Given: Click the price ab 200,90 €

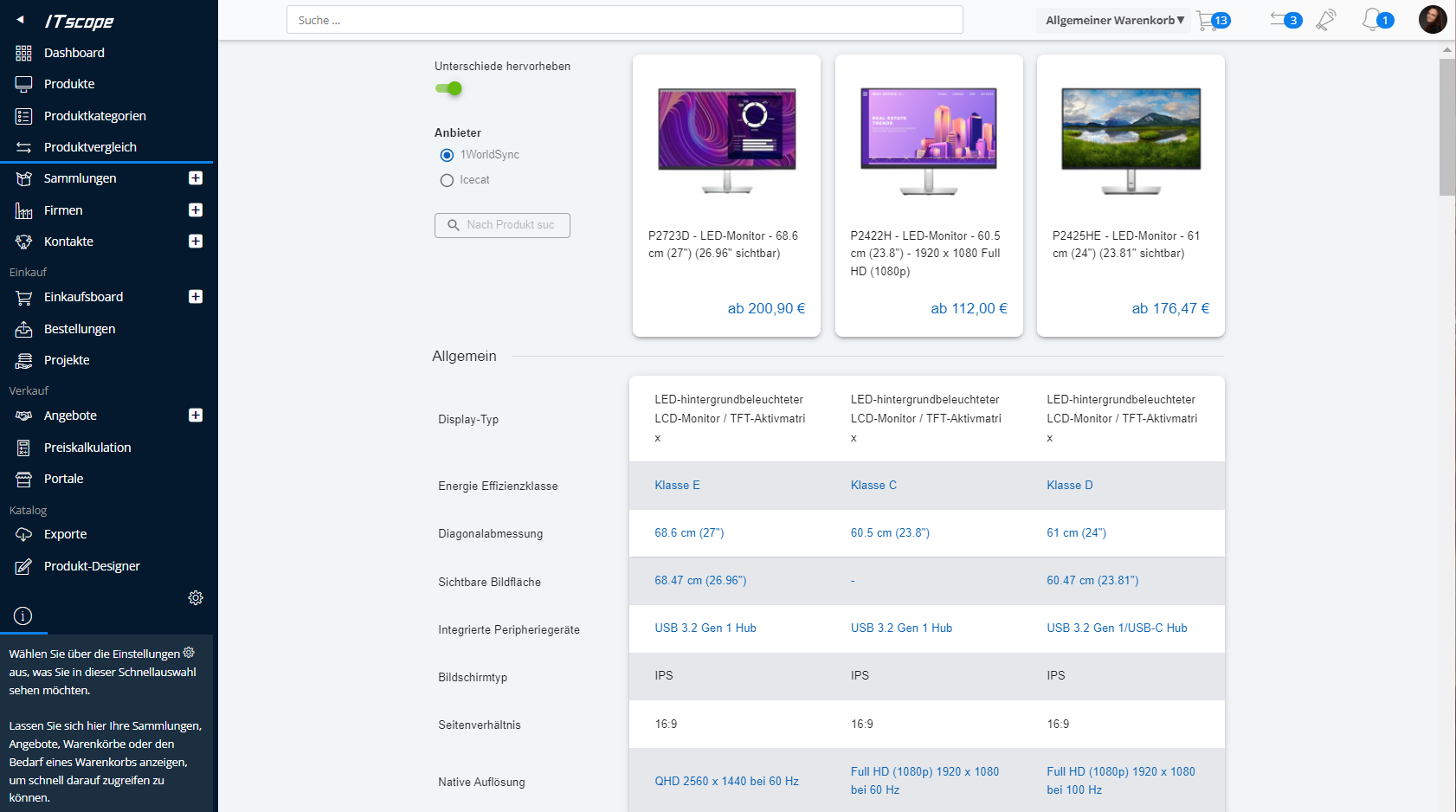Looking at the screenshot, I should tap(766, 309).
